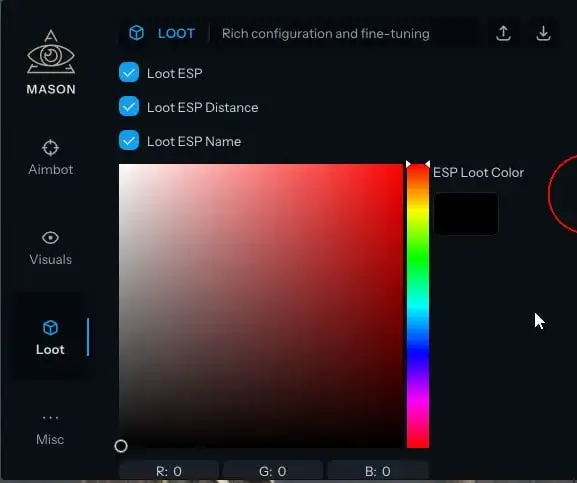Click the download config icon
The image size is (577, 483).
click(x=543, y=33)
